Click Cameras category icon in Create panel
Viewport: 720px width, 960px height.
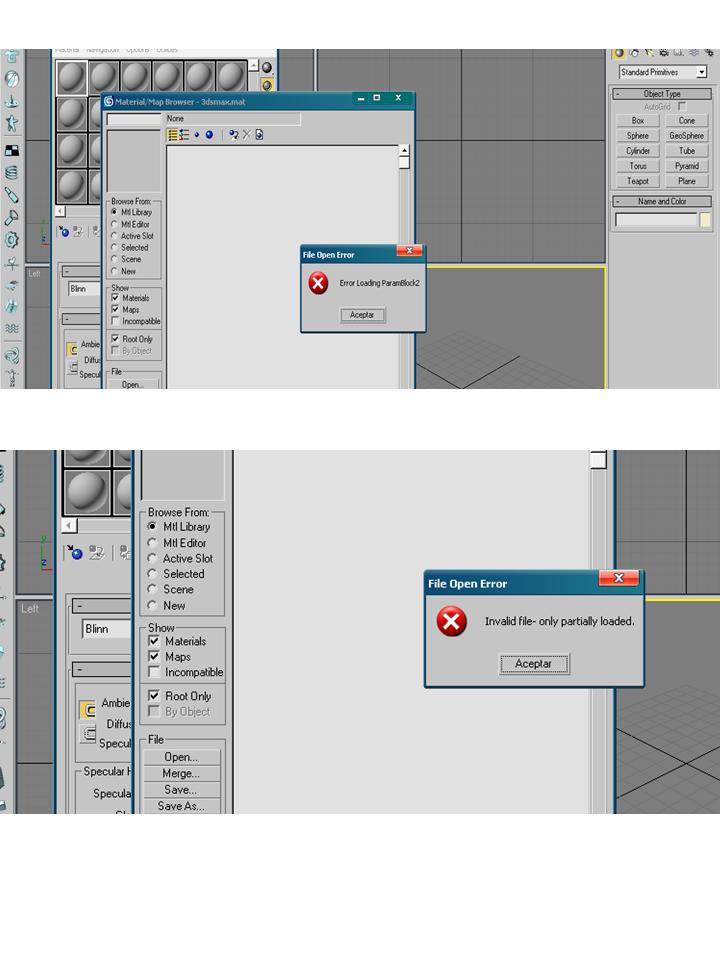pyautogui.click(x=663, y=54)
